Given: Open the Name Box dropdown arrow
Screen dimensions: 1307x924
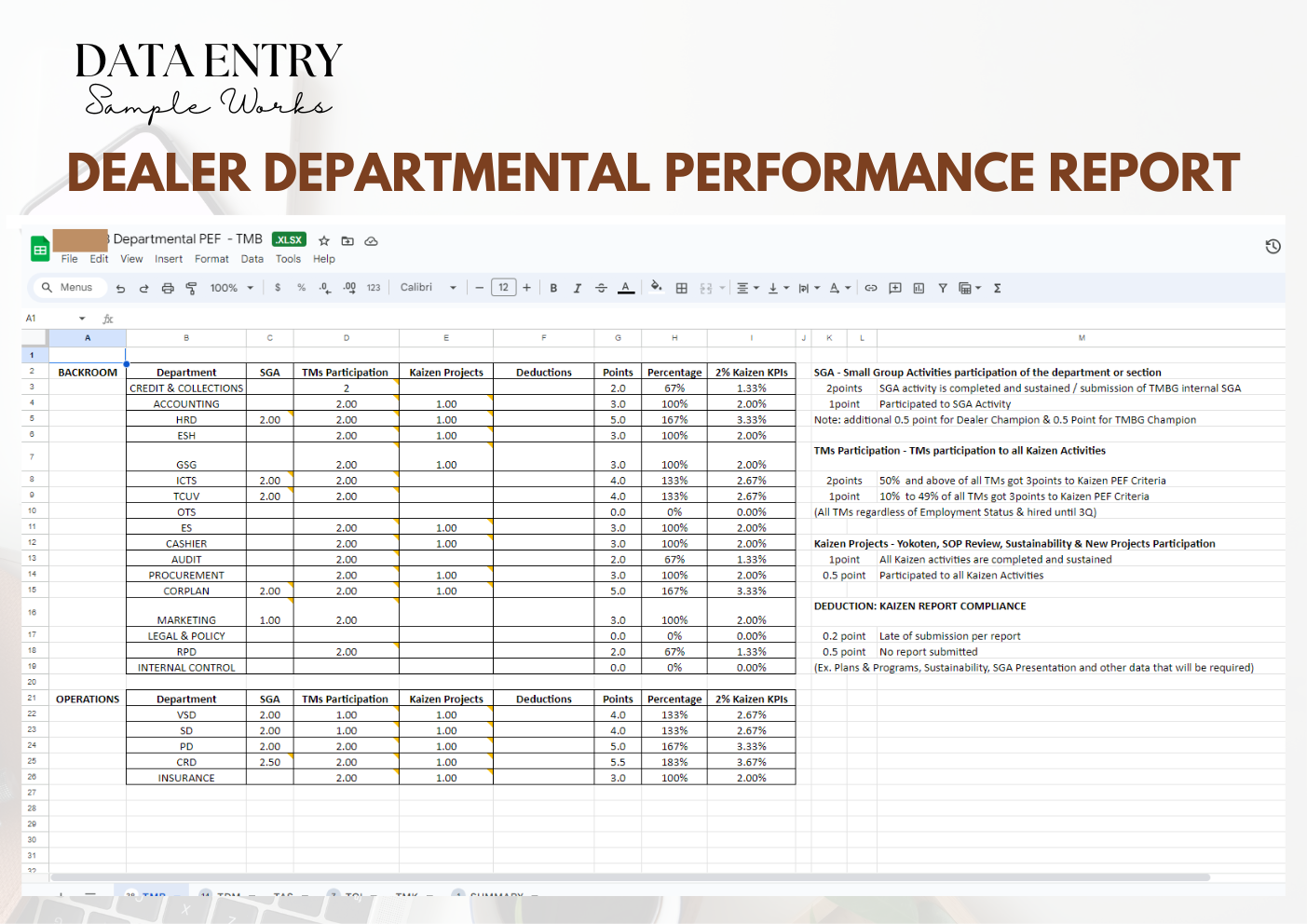Looking at the screenshot, I should 82,319.
